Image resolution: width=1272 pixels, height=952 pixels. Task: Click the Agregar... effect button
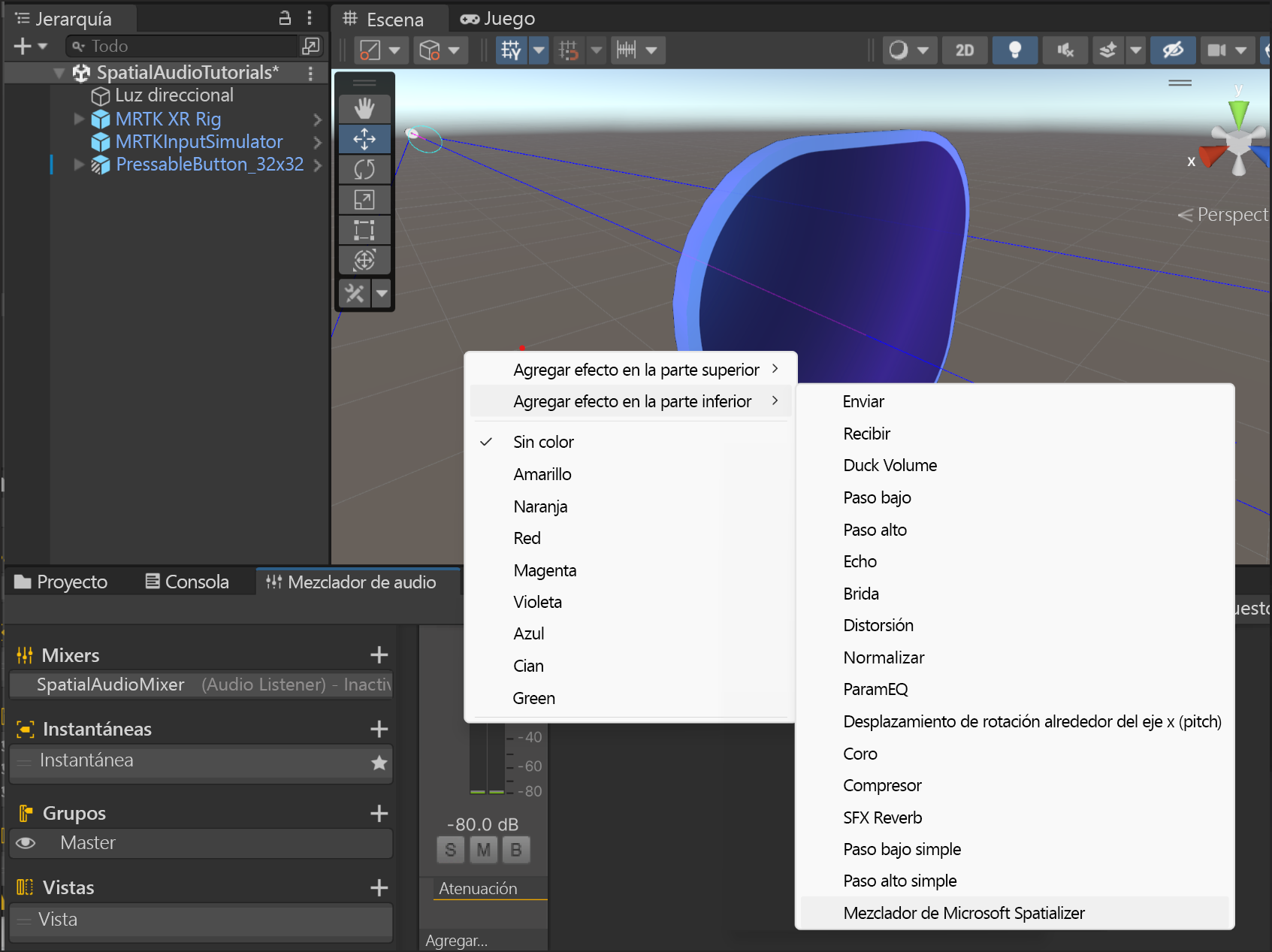point(457,941)
